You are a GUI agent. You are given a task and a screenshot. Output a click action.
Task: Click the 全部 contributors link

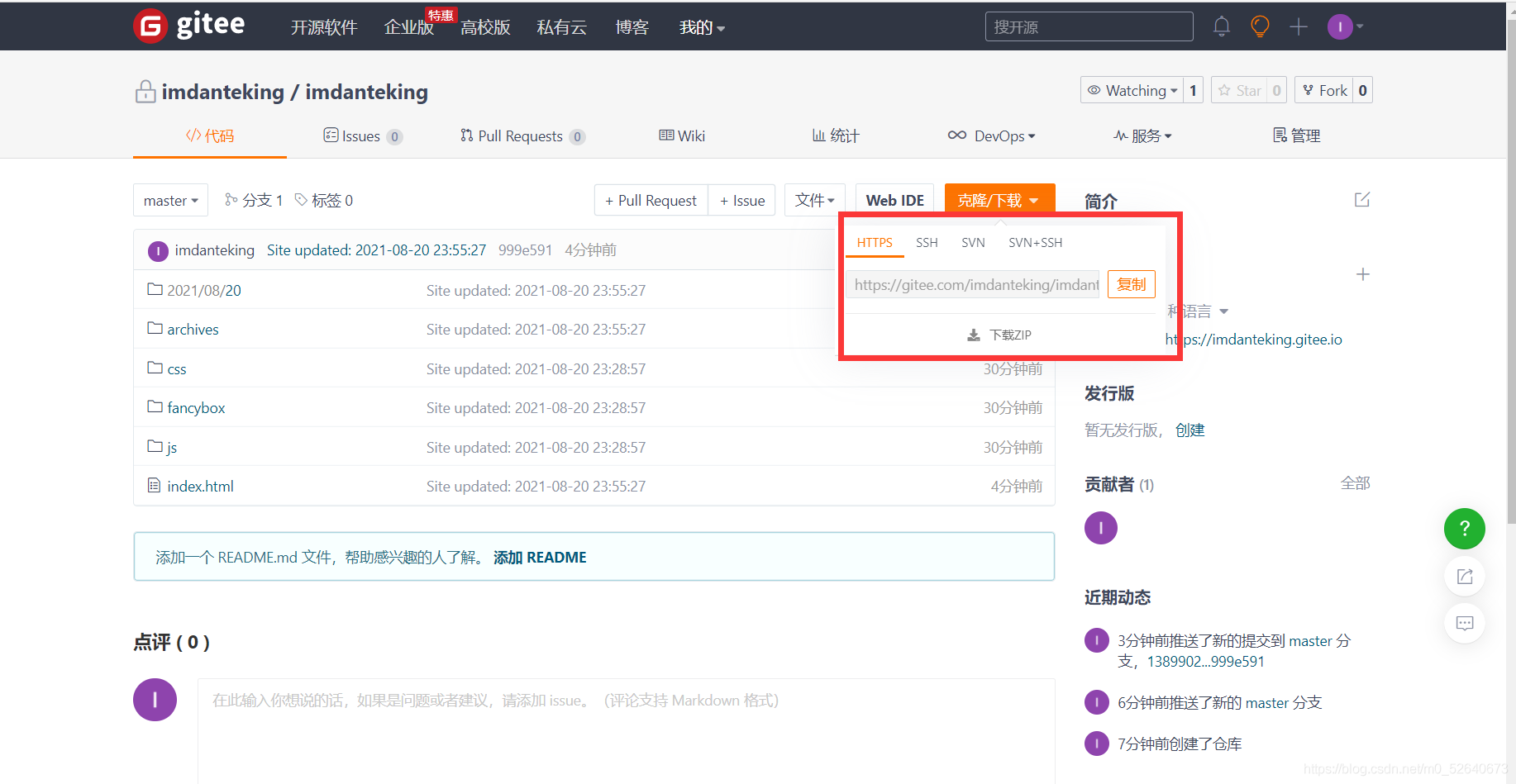(x=1356, y=483)
